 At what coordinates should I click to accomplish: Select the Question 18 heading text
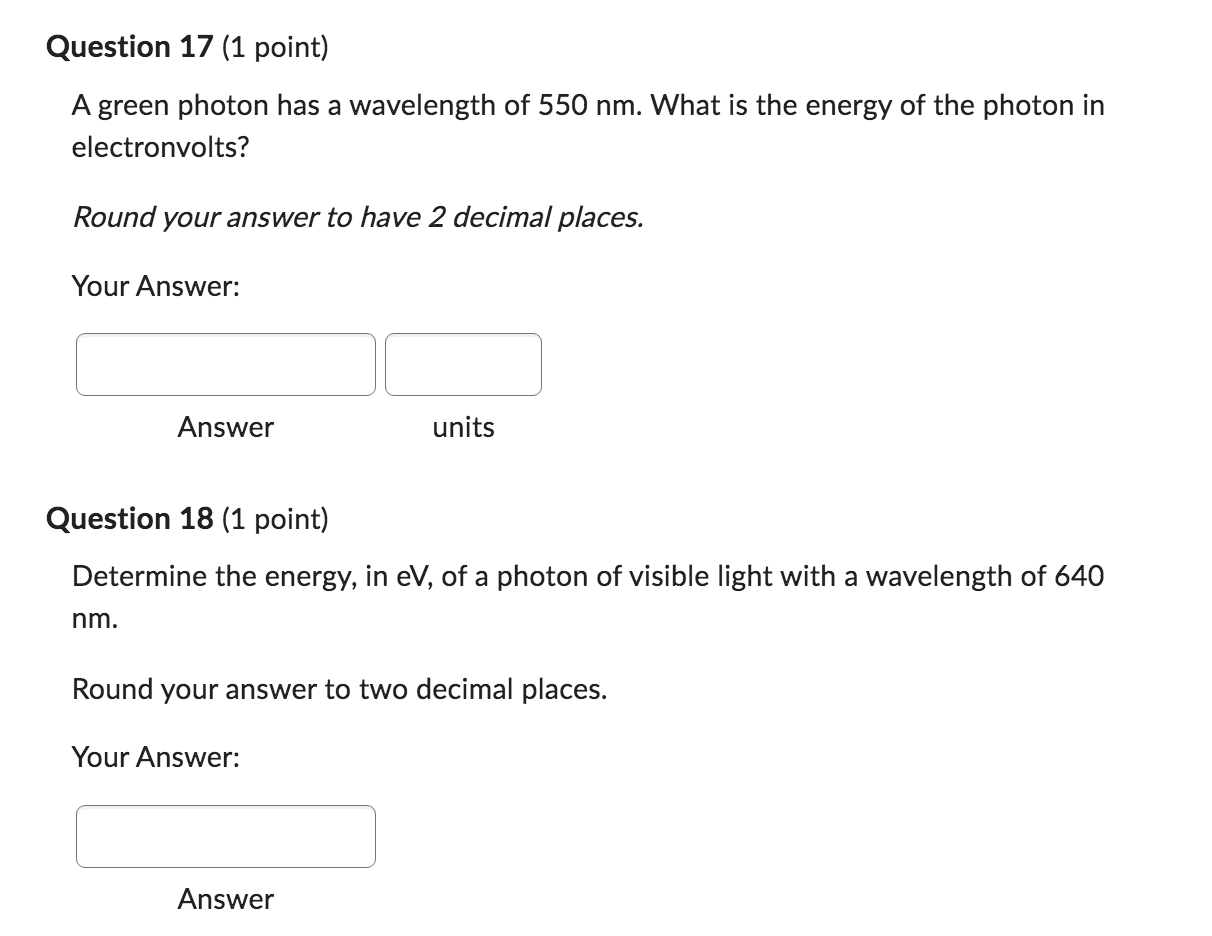click(x=130, y=518)
